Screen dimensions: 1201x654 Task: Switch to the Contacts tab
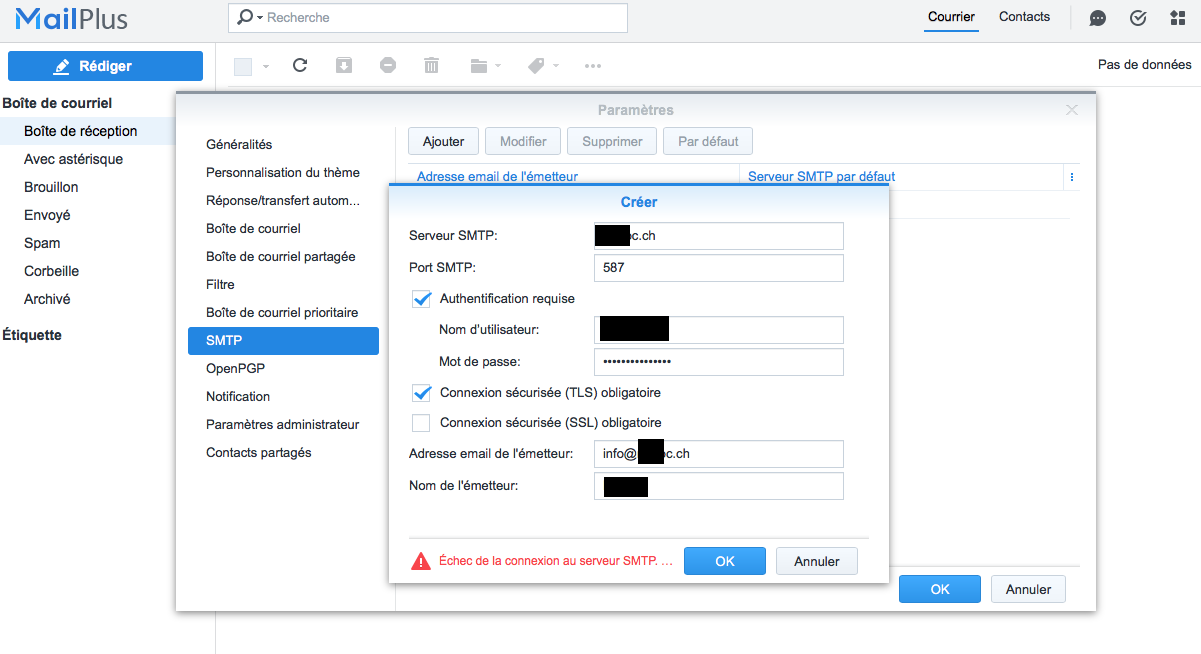[x=1024, y=17]
